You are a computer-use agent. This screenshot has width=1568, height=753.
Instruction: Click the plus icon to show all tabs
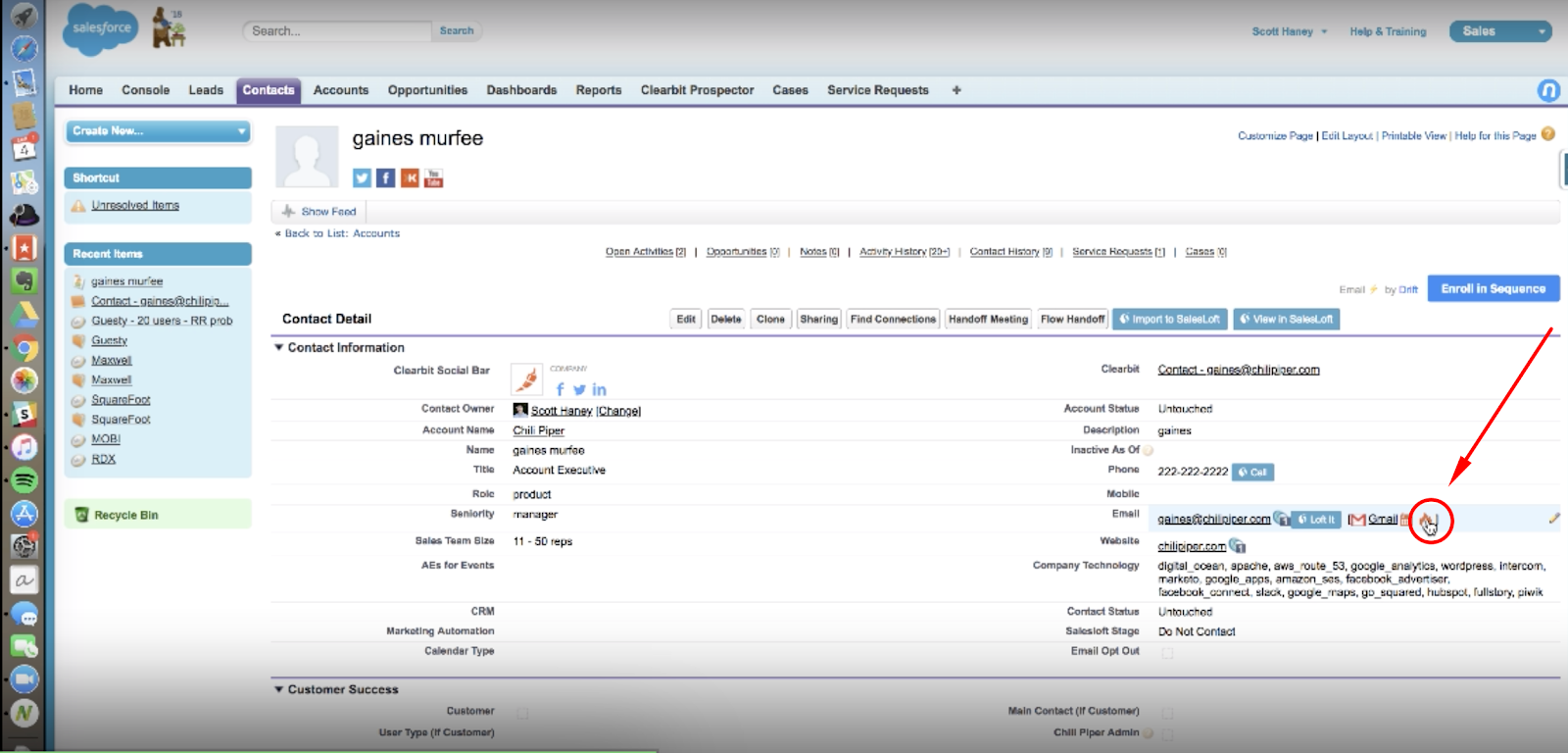(956, 90)
